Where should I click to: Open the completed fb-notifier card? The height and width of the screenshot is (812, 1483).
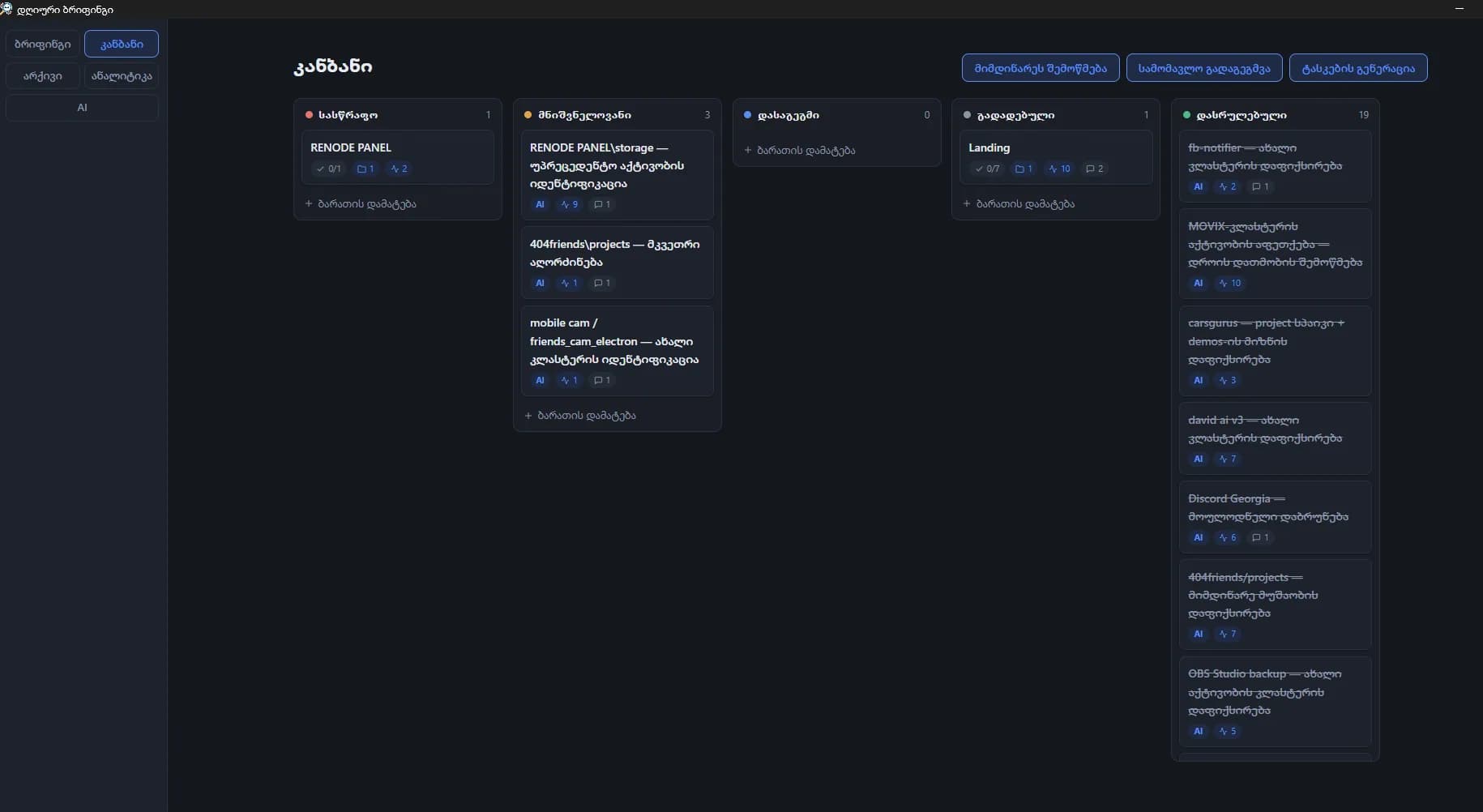[1275, 165]
